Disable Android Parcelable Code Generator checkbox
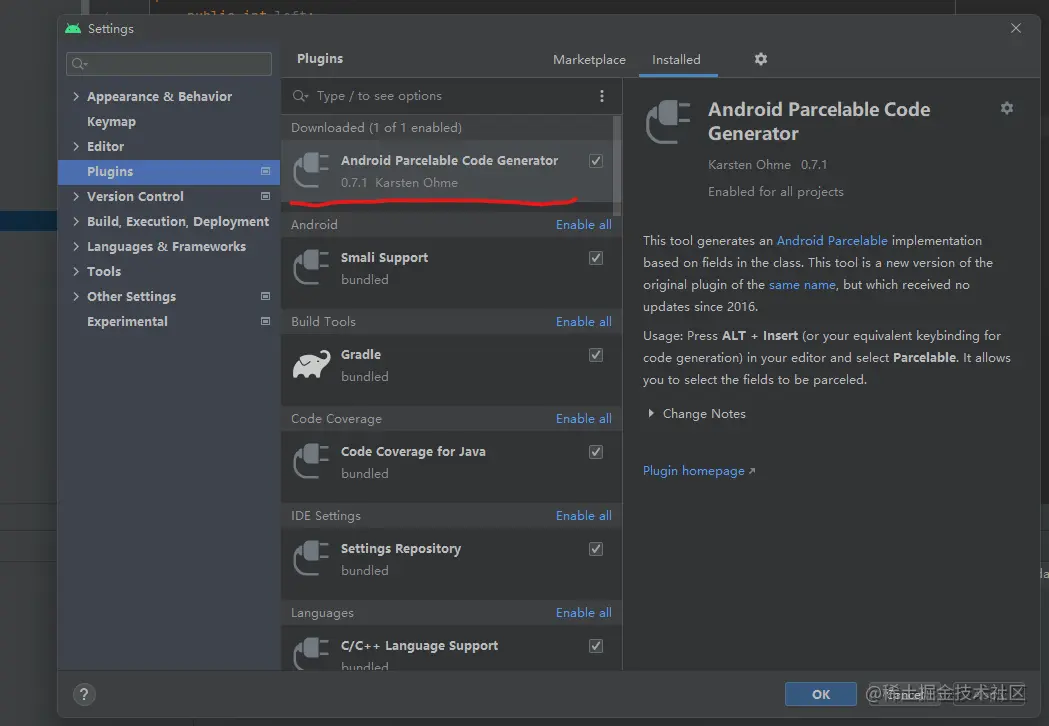Image resolution: width=1049 pixels, height=726 pixels. click(595, 161)
